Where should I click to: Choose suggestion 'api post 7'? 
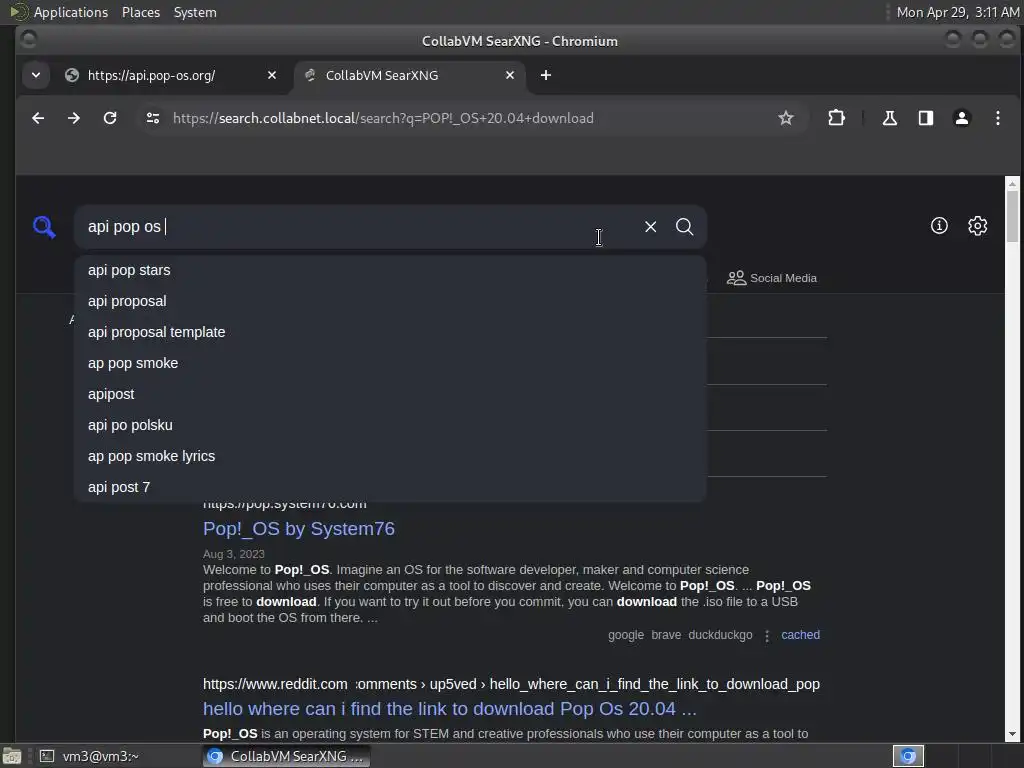coord(390,487)
